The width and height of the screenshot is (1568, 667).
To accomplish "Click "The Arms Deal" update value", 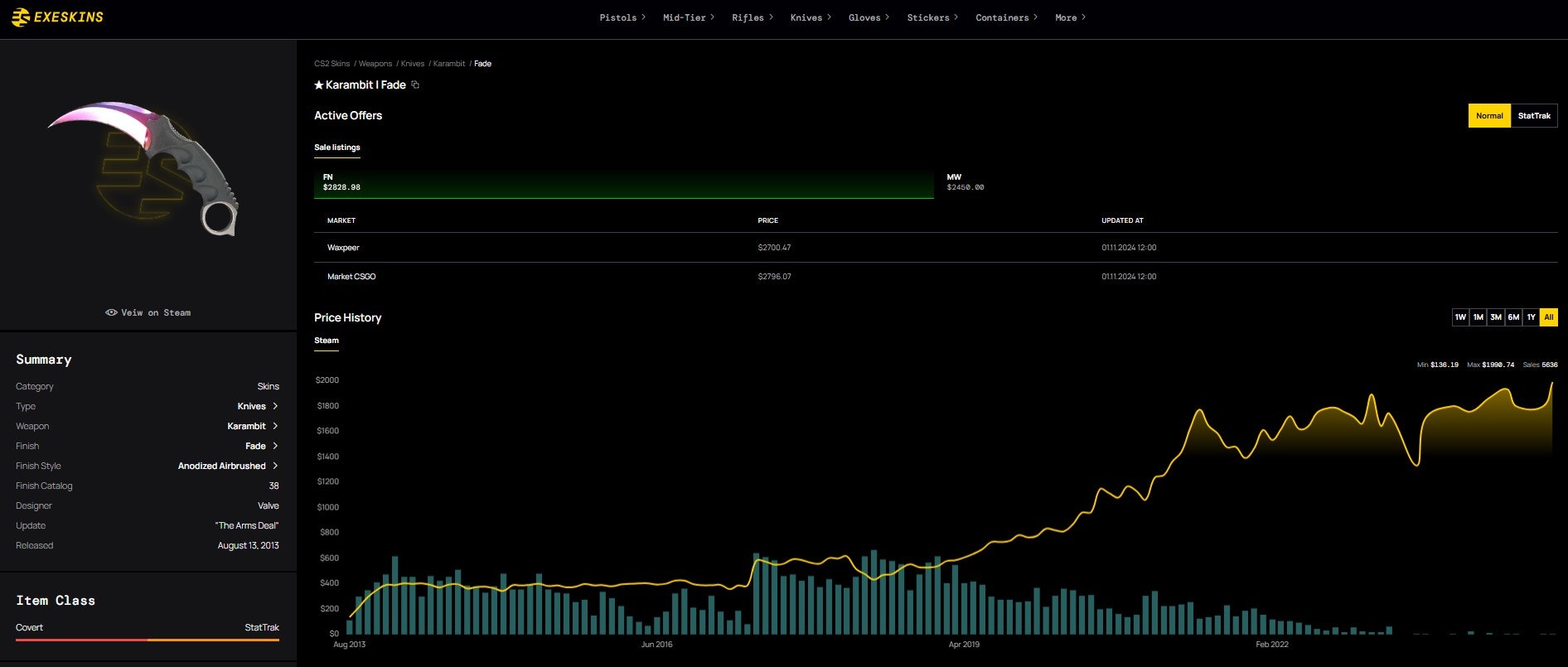I will (x=247, y=525).
